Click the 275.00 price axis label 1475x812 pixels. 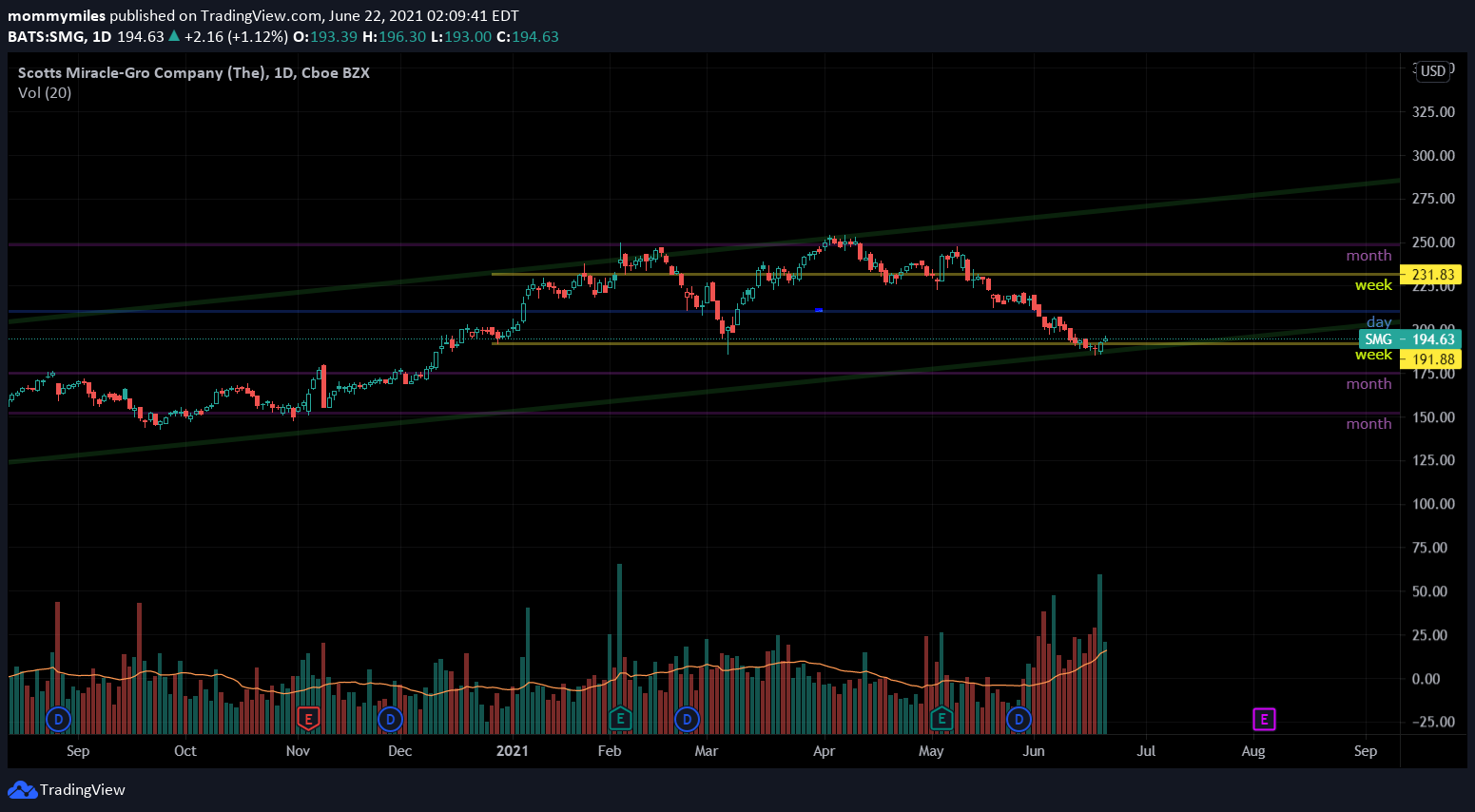click(1433, 198)
